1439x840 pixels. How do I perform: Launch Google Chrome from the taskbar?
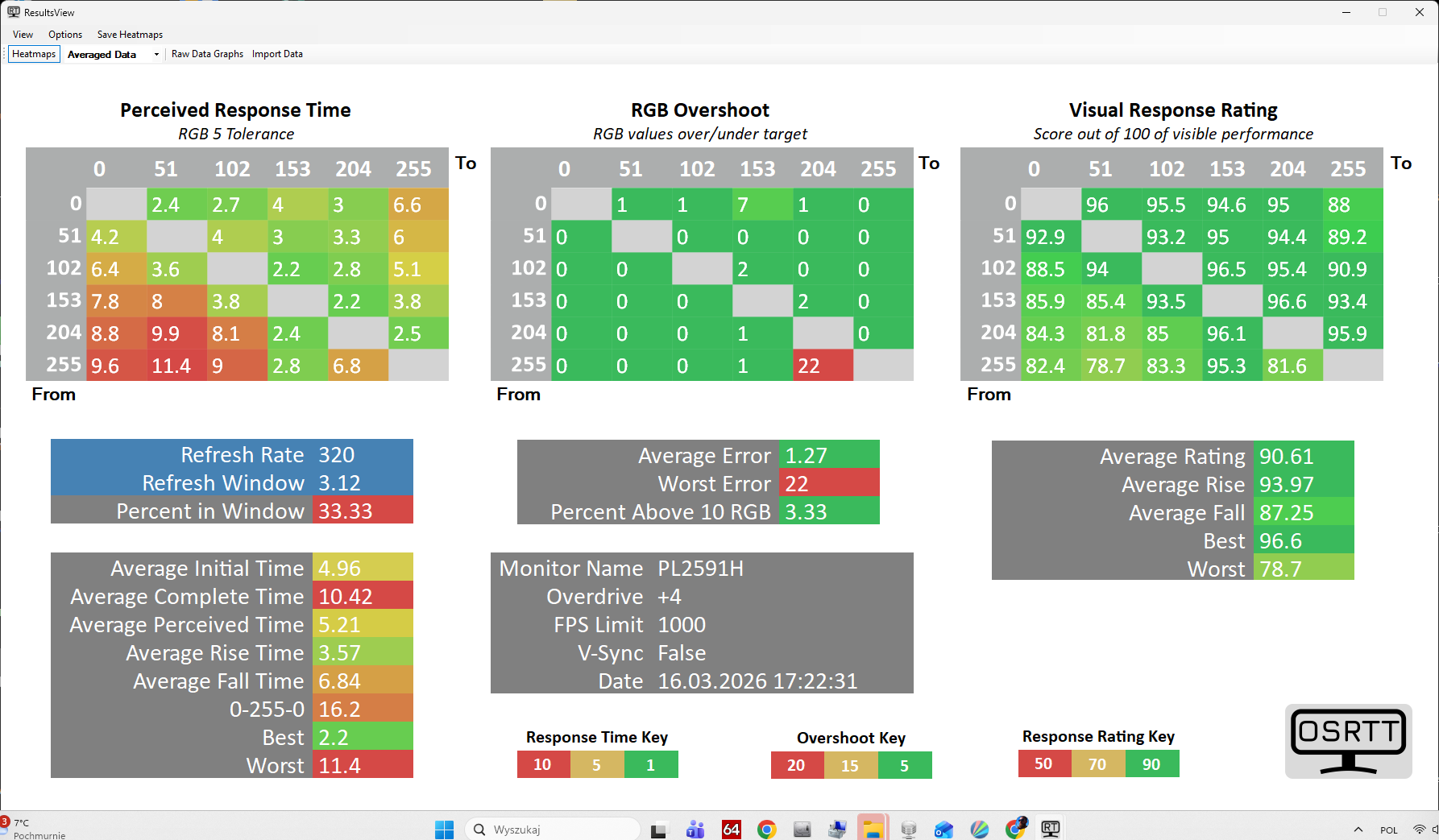(766, 829)
